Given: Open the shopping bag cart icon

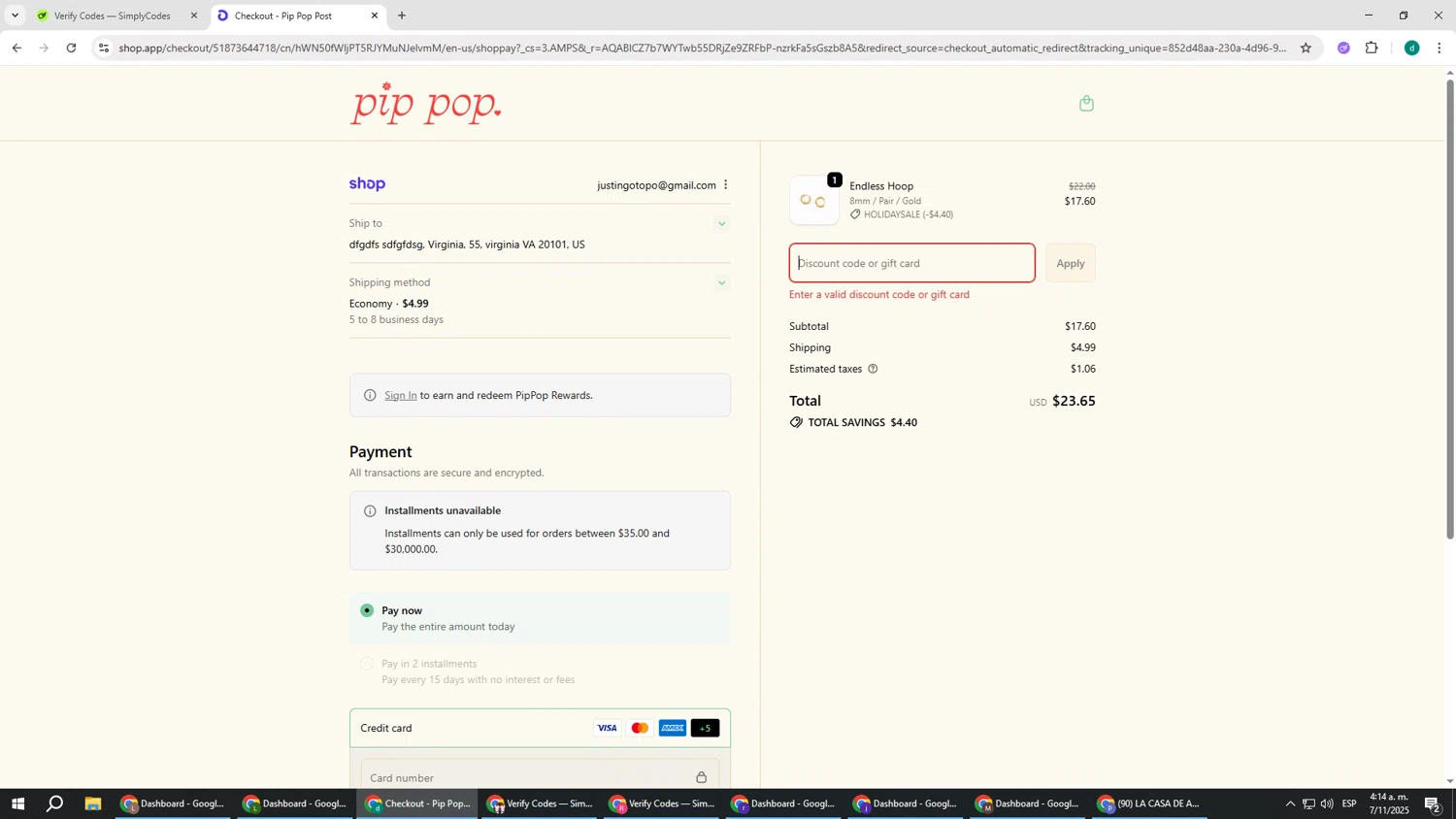Looking at the screenshot, I should [x=1086, y=104].
